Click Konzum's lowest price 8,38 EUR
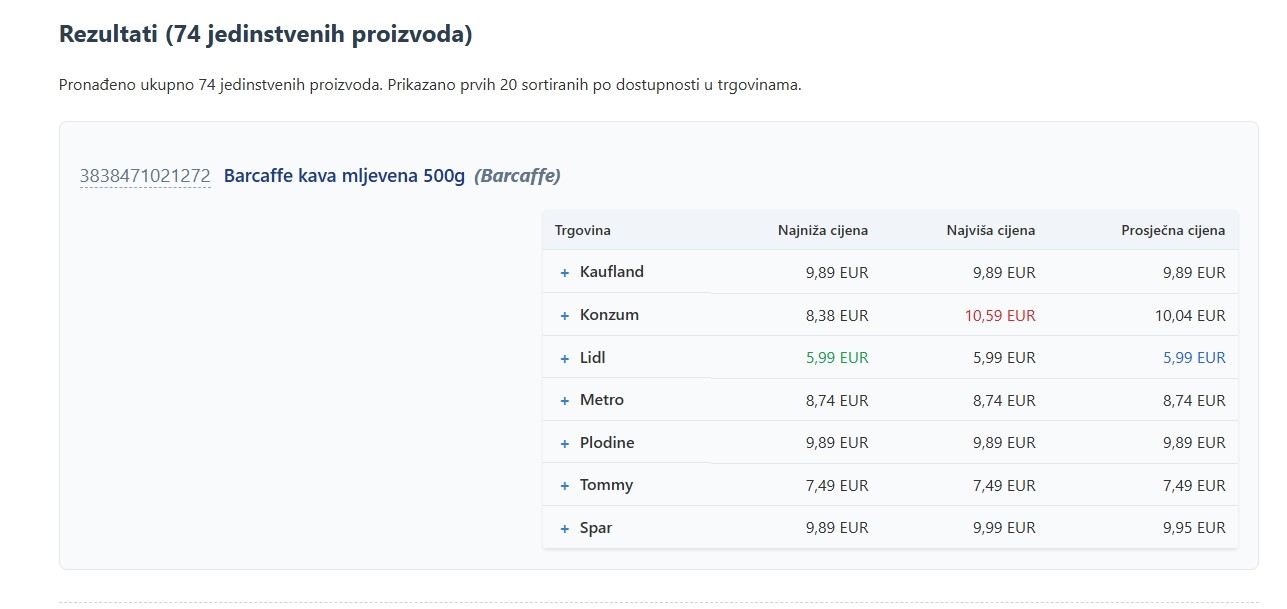 tap(837, 315)
